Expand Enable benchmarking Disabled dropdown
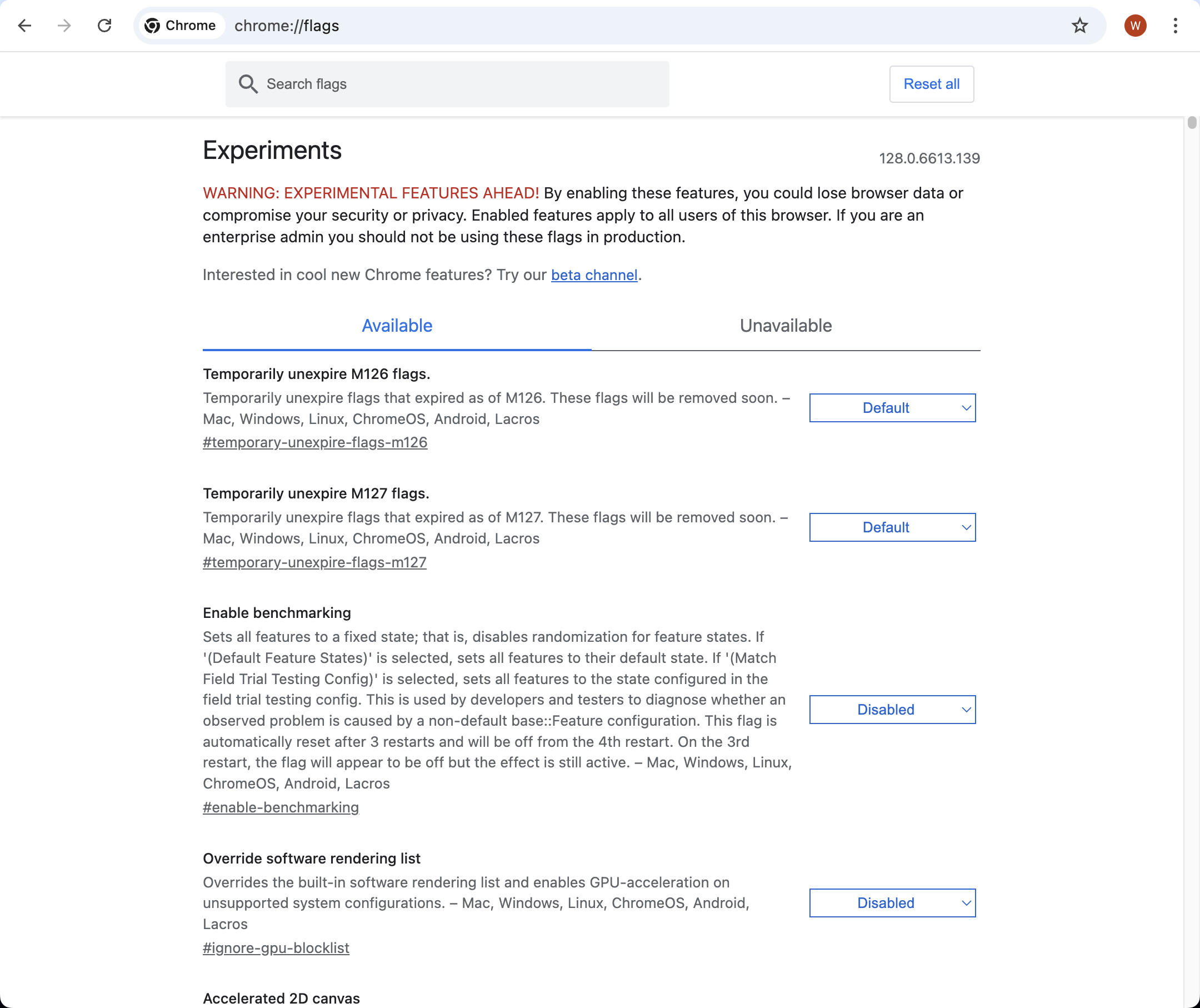The width and height of the screenshot is (1200, 1008). 892,710
